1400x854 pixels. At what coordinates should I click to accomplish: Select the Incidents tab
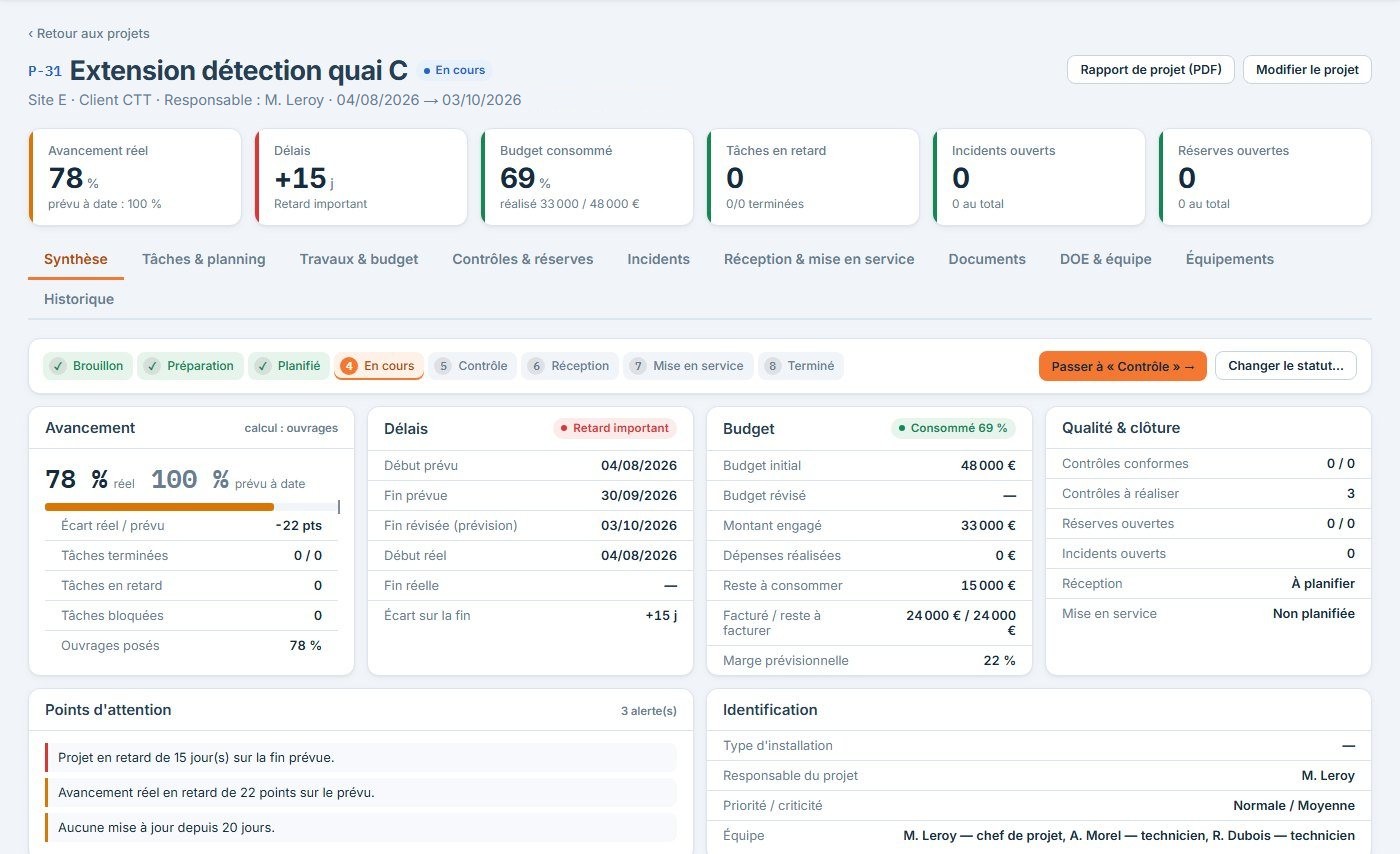pos(658,259)
